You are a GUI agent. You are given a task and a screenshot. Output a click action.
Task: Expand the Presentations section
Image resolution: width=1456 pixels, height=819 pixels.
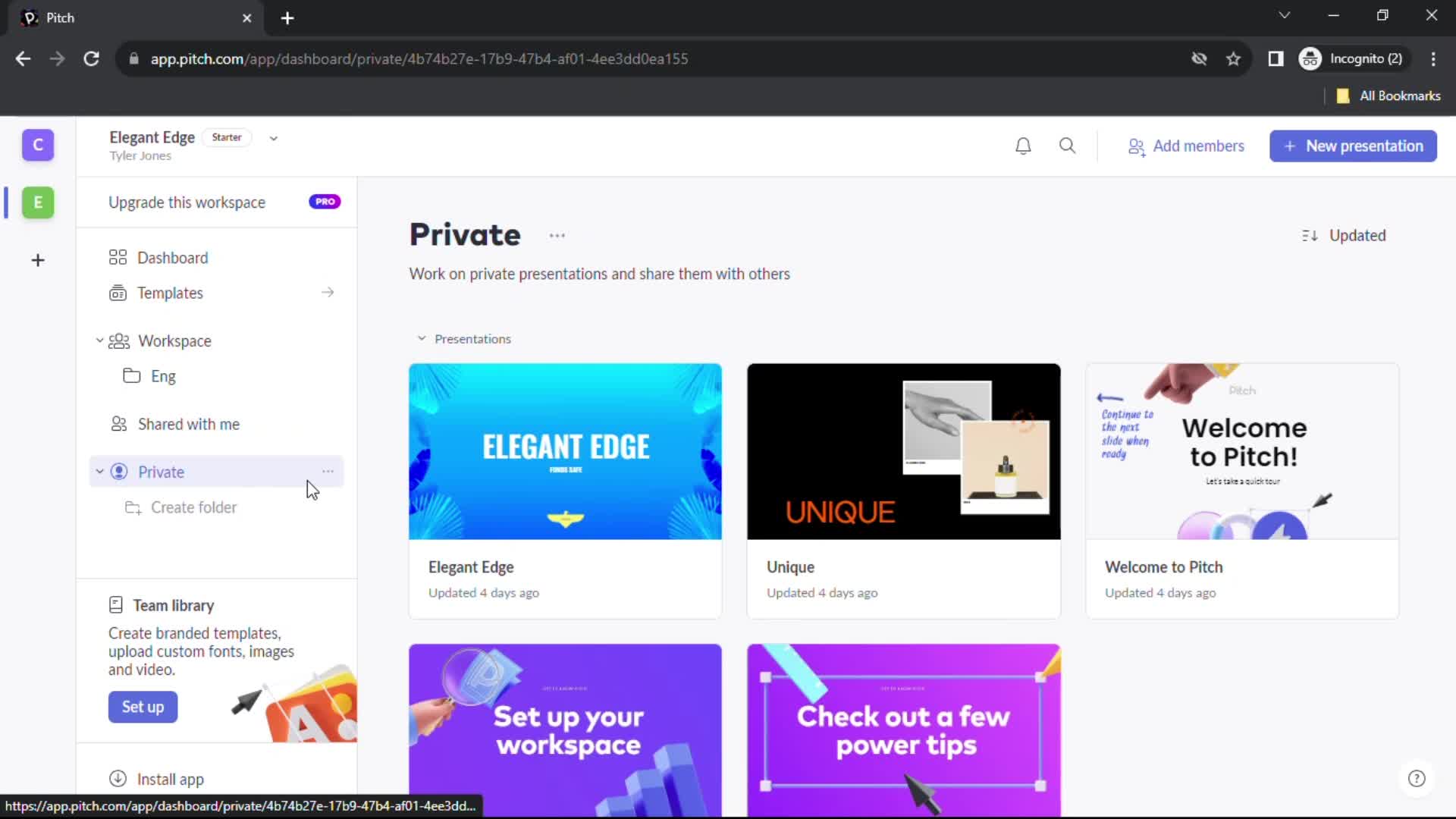420,338
